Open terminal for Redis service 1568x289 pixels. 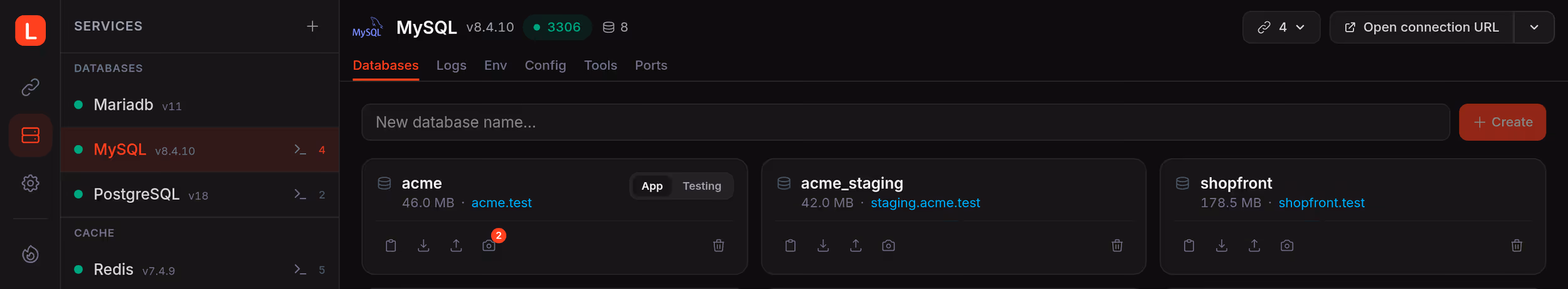300,270
